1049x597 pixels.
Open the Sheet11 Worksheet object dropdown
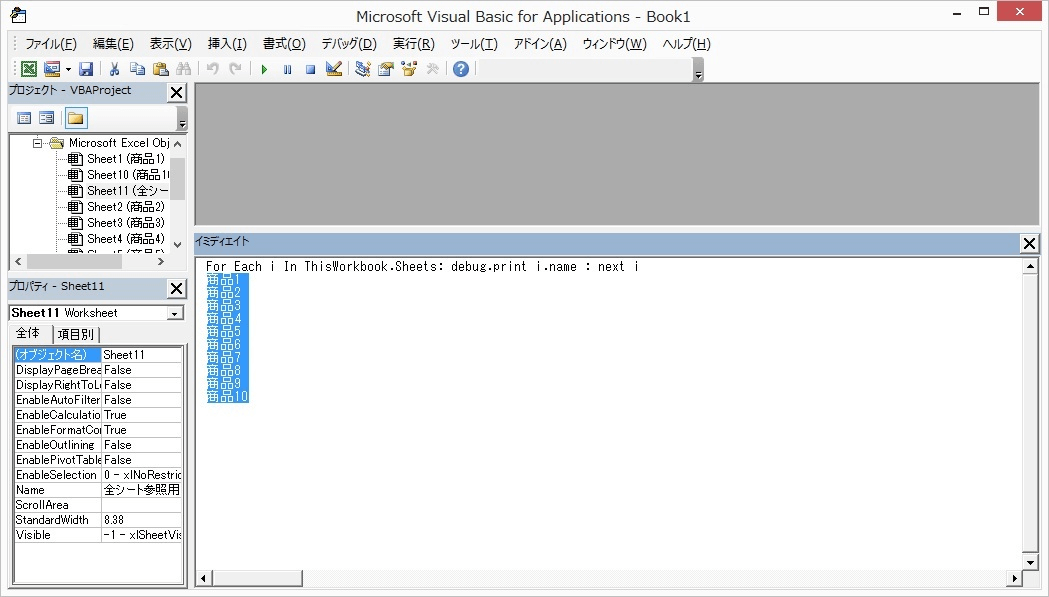click(175, 313)
